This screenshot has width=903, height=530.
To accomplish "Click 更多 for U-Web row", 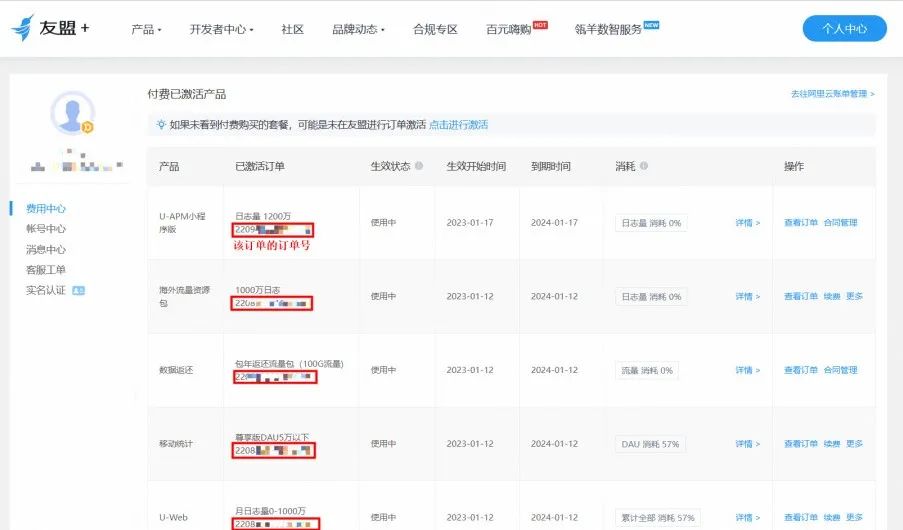I will point(855,517).
